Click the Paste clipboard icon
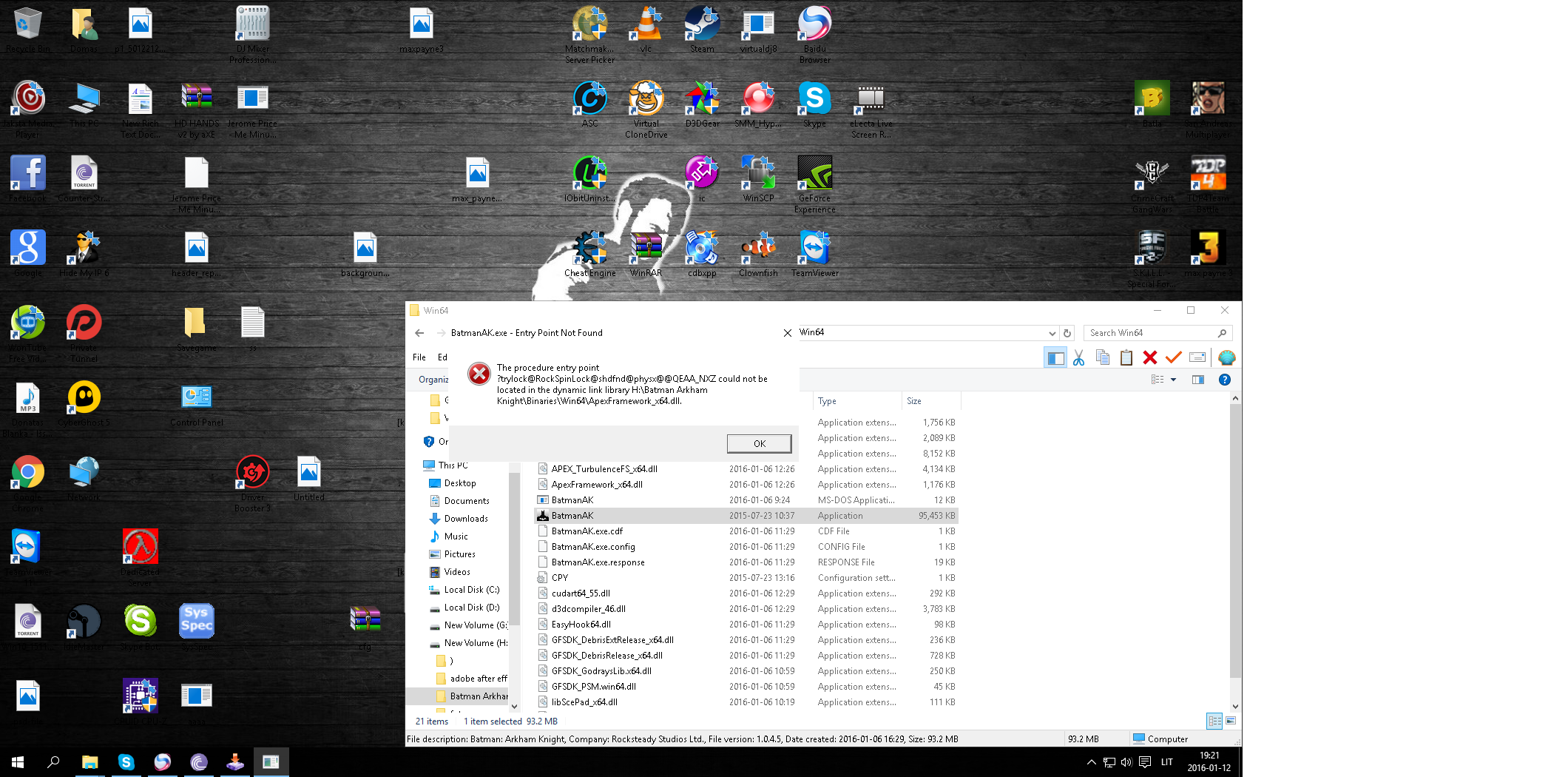 (x=1126, y=358)
